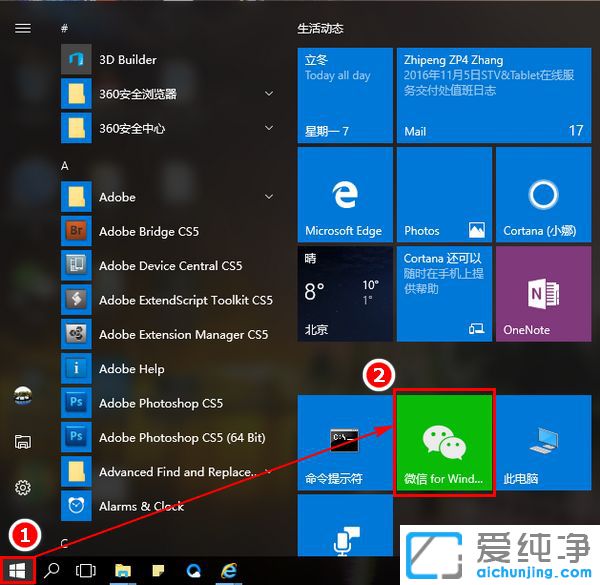The width and height of the screenshot is (600, 585).
Task: Click the Adobe Bridge CS5 label
Action: tap(149, 231)
